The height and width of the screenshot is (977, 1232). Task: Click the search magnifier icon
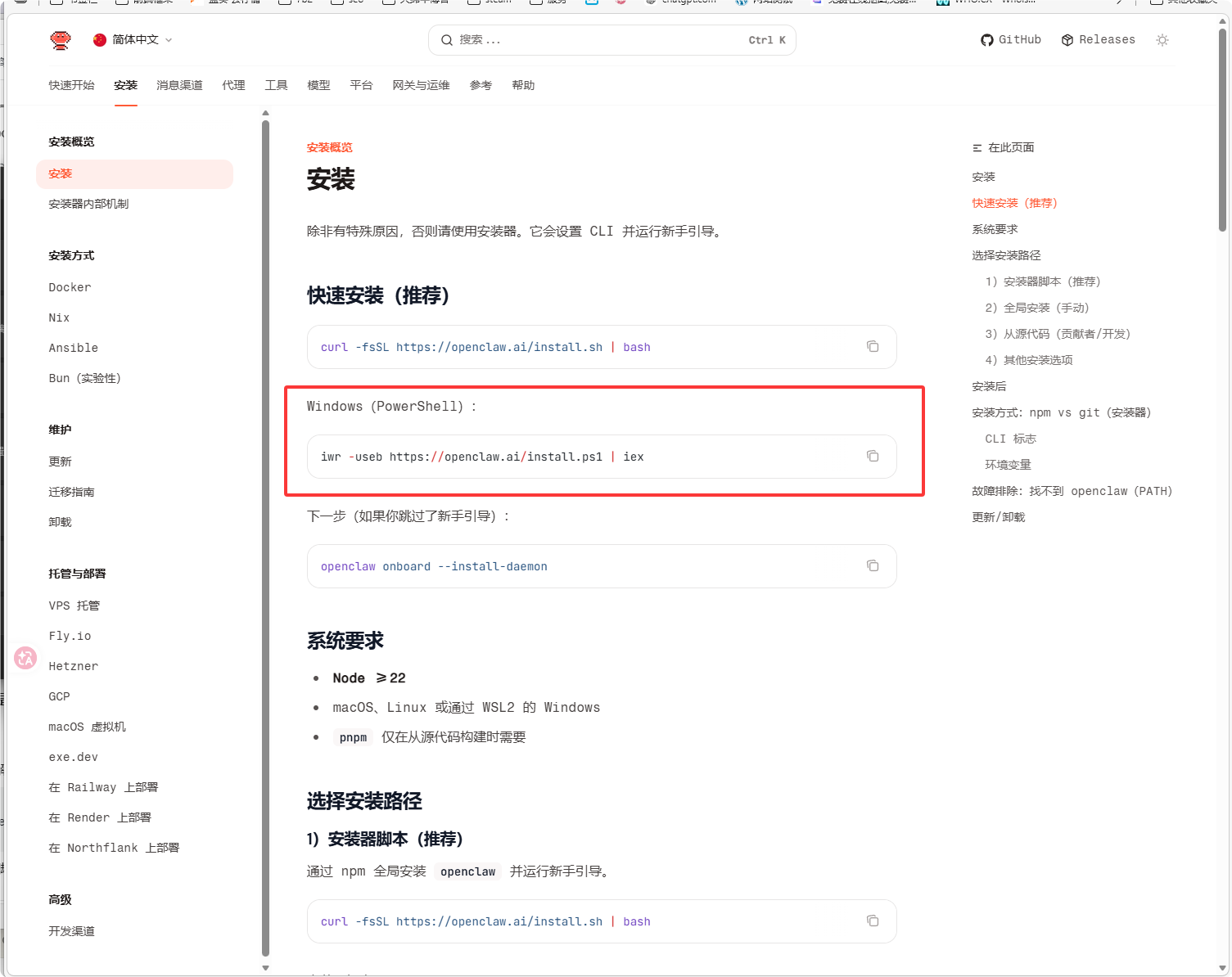447,39
